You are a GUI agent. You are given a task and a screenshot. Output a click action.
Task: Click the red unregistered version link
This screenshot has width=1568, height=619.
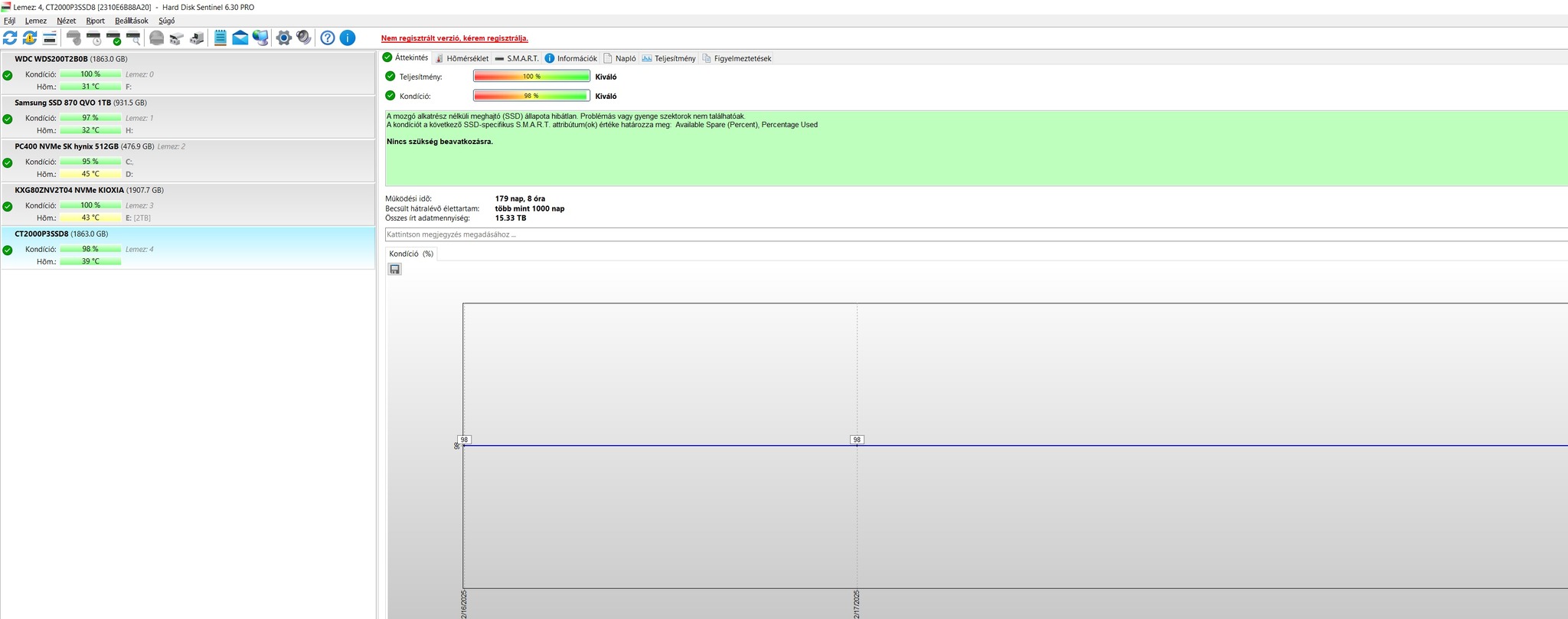click(455, 38)
